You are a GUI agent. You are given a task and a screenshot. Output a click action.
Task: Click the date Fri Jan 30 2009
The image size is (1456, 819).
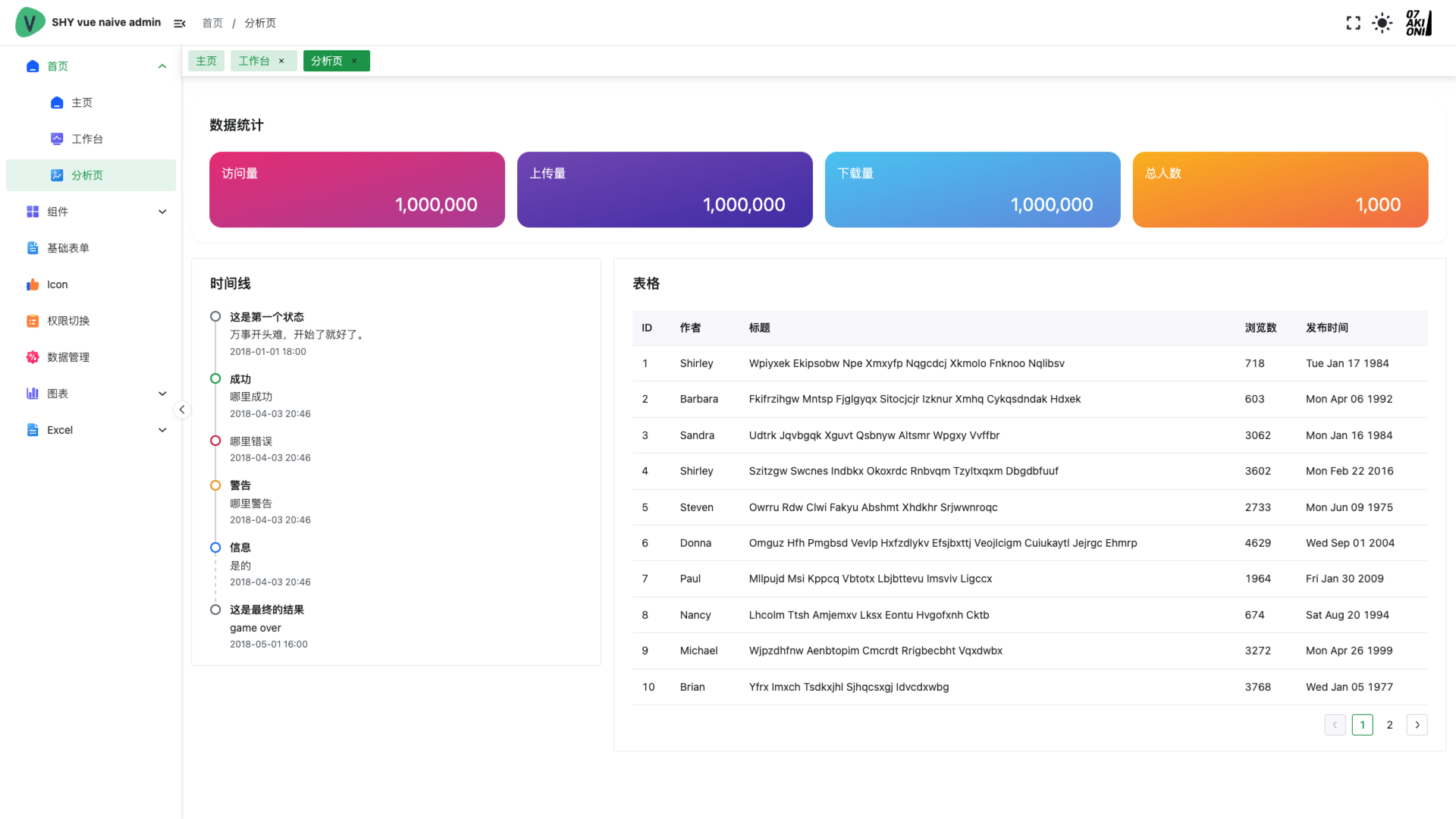(x=1345, y=579)
